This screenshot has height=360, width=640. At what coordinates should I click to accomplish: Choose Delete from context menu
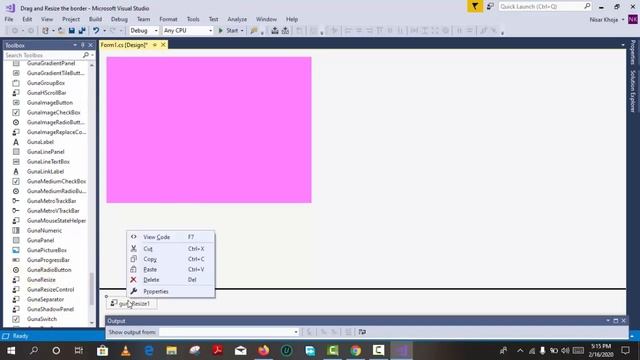coord(171,280)
